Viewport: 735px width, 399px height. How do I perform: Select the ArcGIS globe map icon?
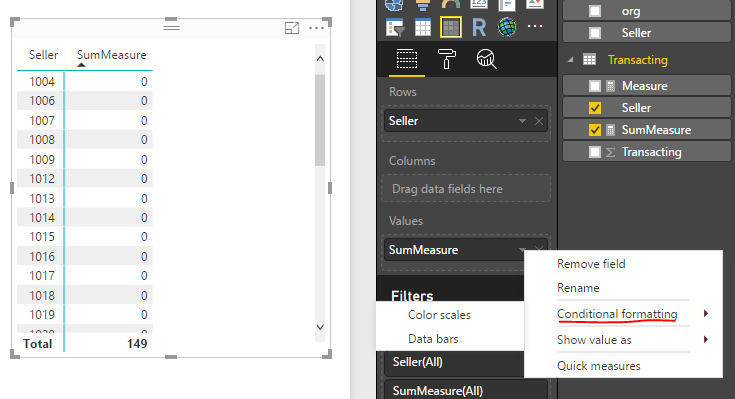[x=507, y=27]
